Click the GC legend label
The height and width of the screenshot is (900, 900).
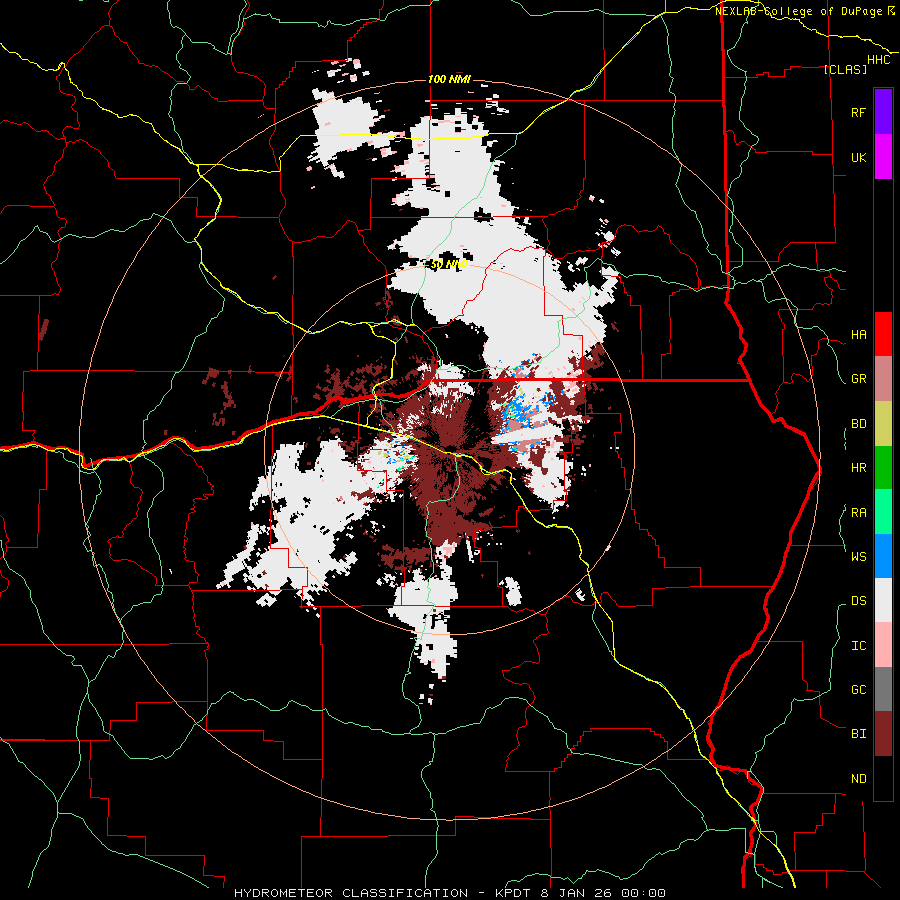858,690
